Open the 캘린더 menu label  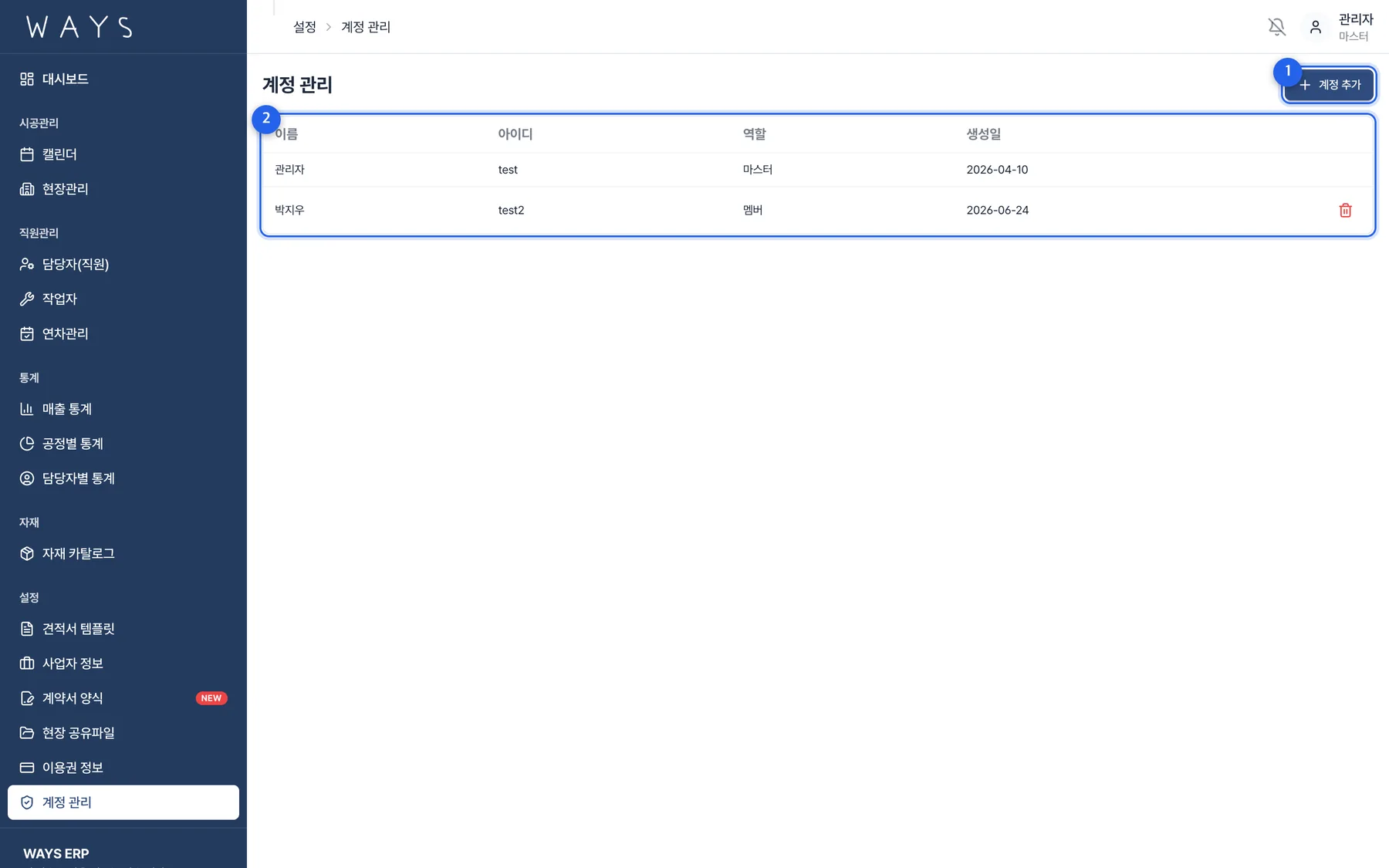click(59, 154)
